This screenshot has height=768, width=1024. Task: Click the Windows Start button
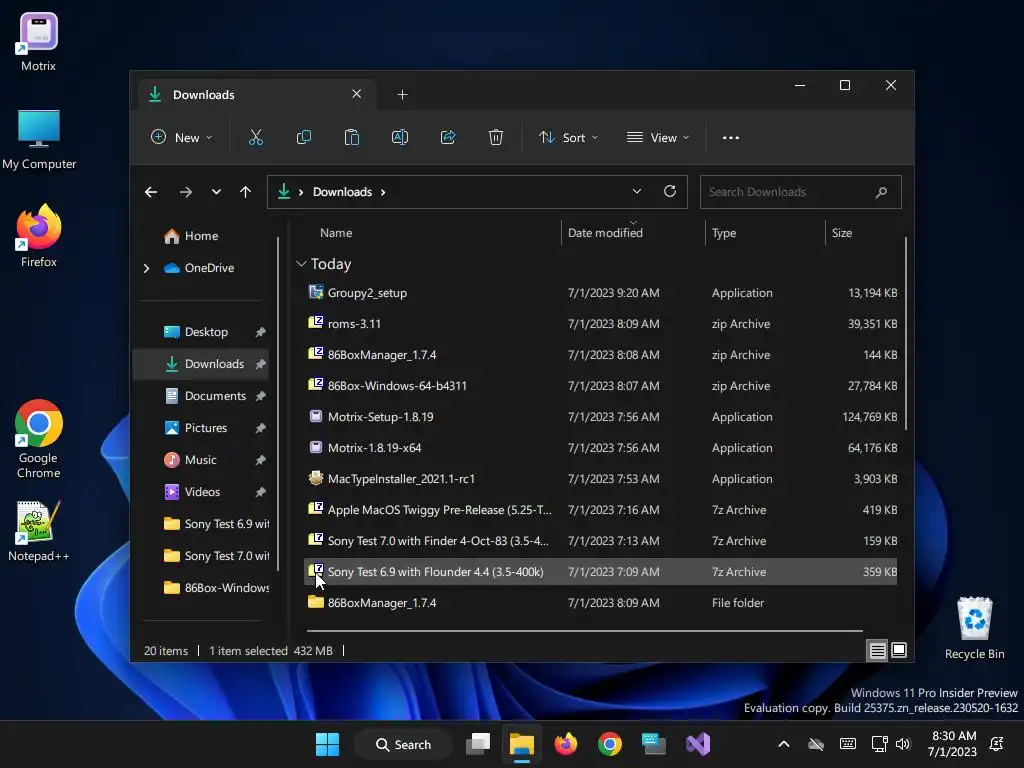click(x=327, y=744)
